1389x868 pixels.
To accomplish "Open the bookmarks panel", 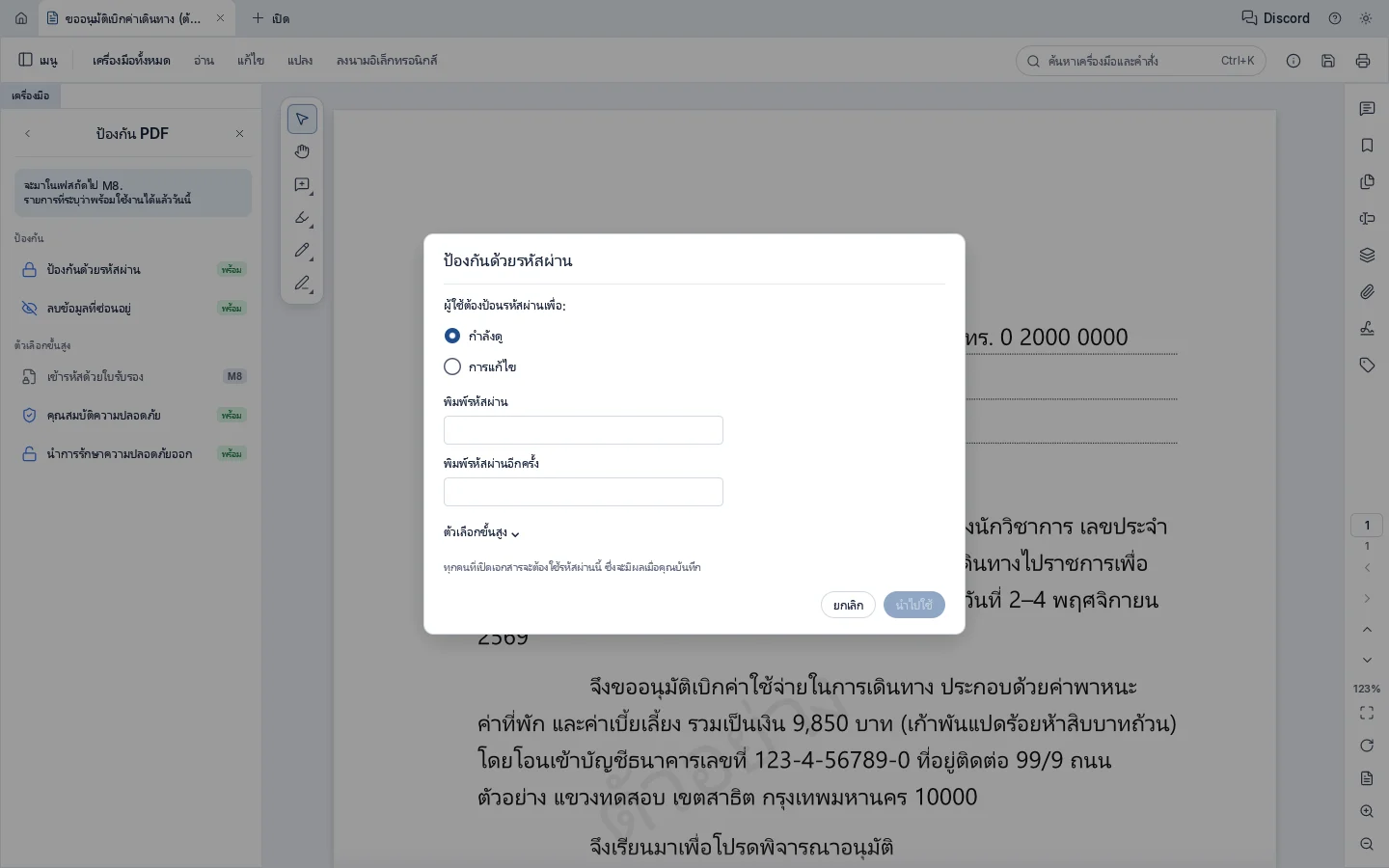I will click(x=1367, y=146).
